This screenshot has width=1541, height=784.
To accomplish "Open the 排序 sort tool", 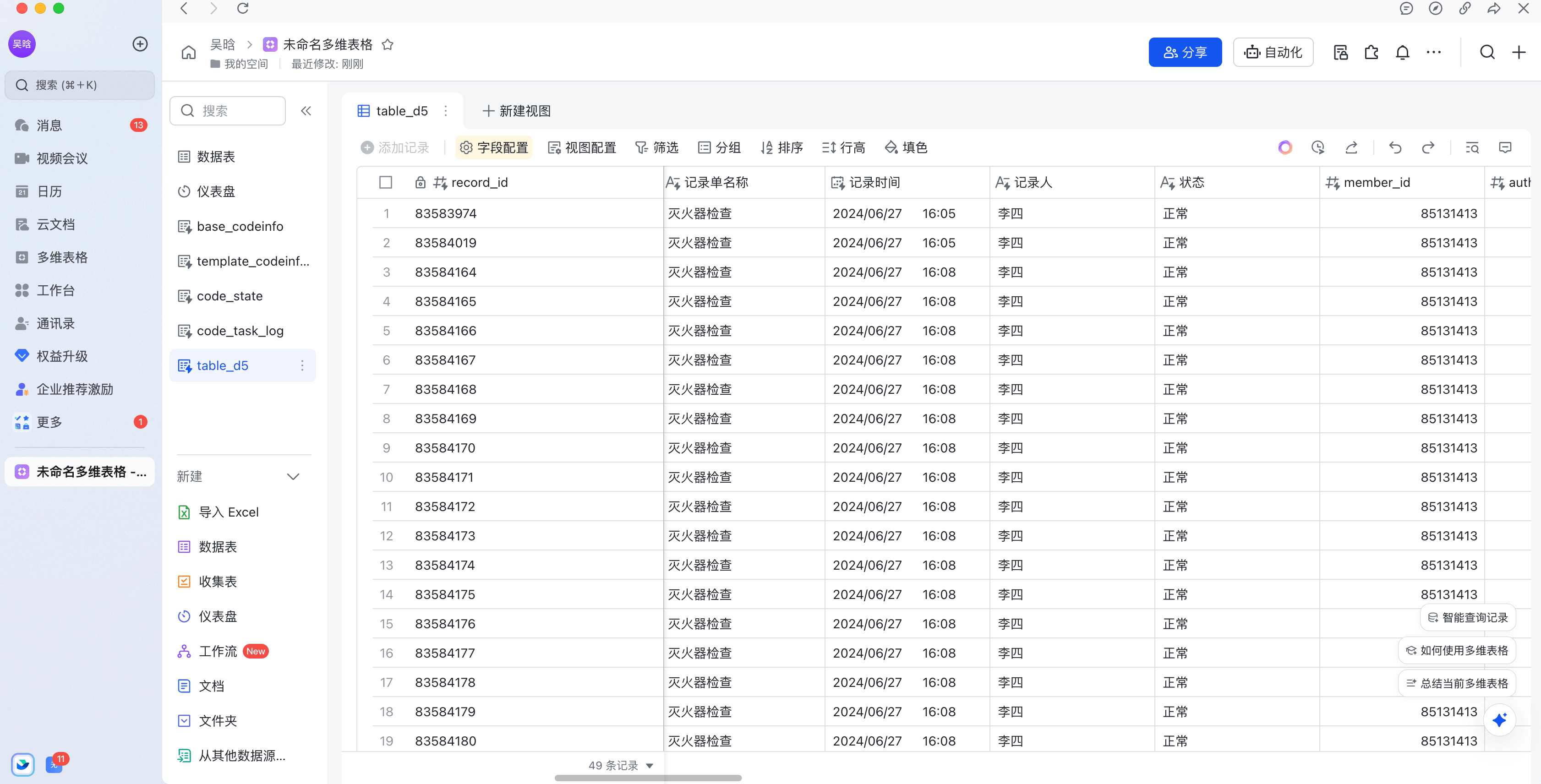I will 782,147.
